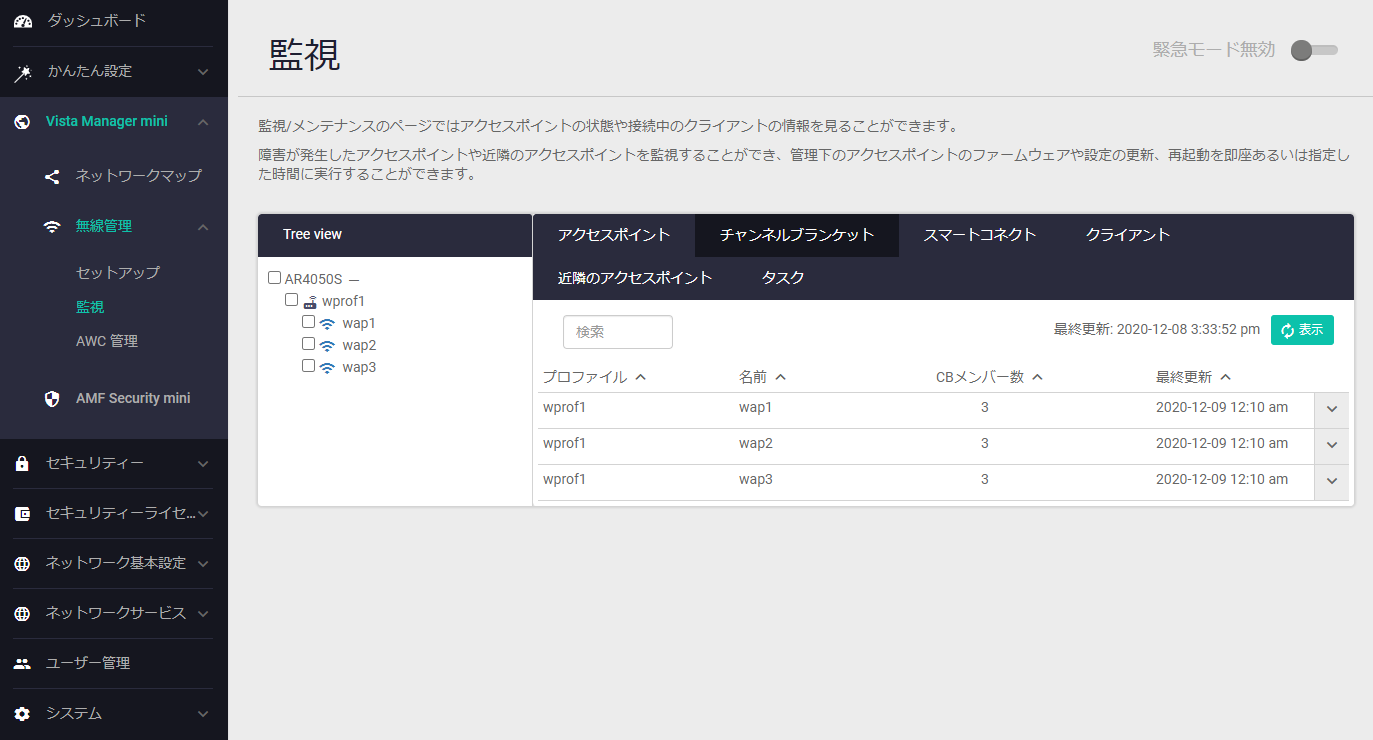Viewport: 1373px width, 740px height.
Task: Click the システム gear icon
Action: tap(22, 714)
